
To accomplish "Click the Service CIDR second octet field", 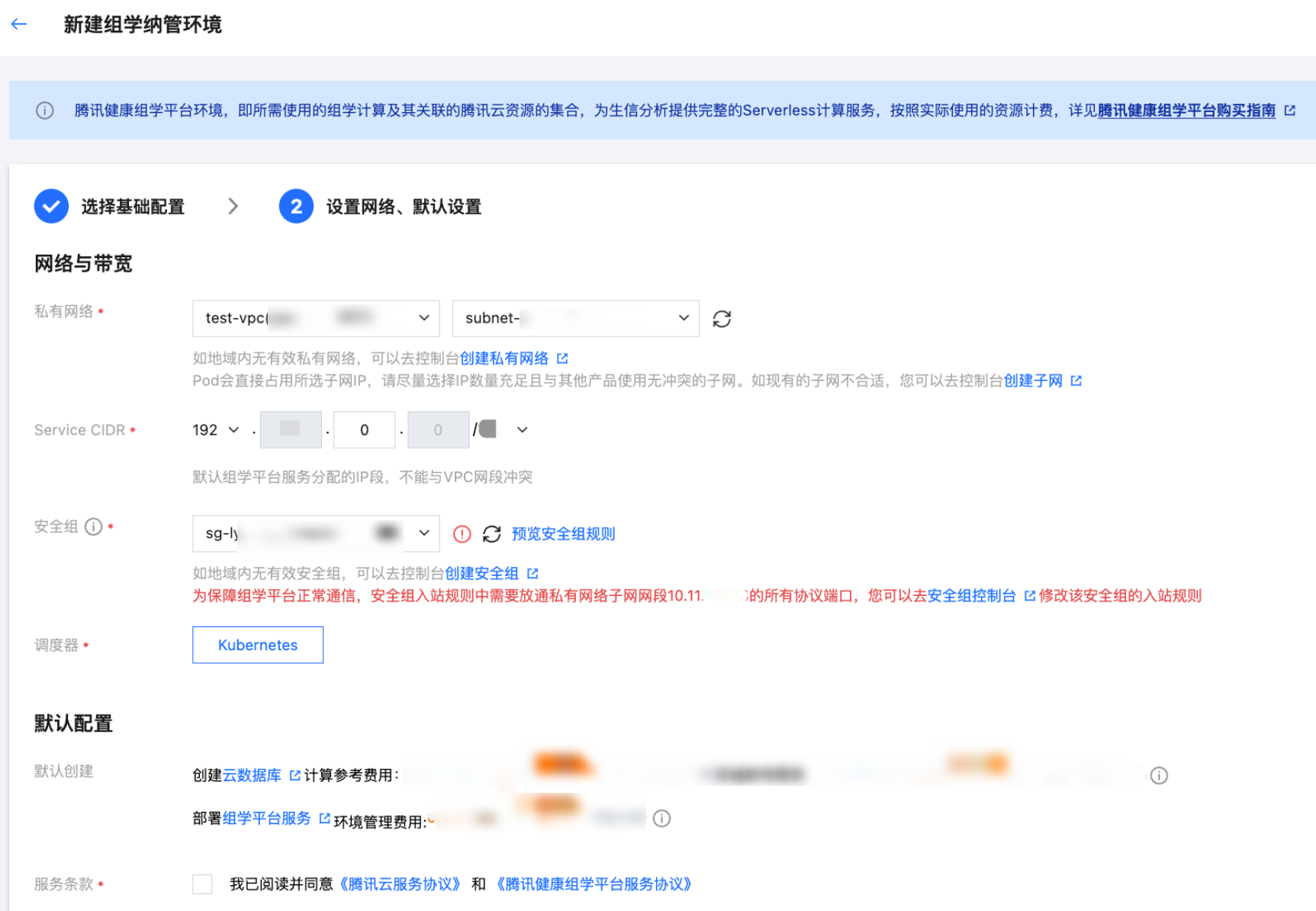I will click(x=291, y=430).
